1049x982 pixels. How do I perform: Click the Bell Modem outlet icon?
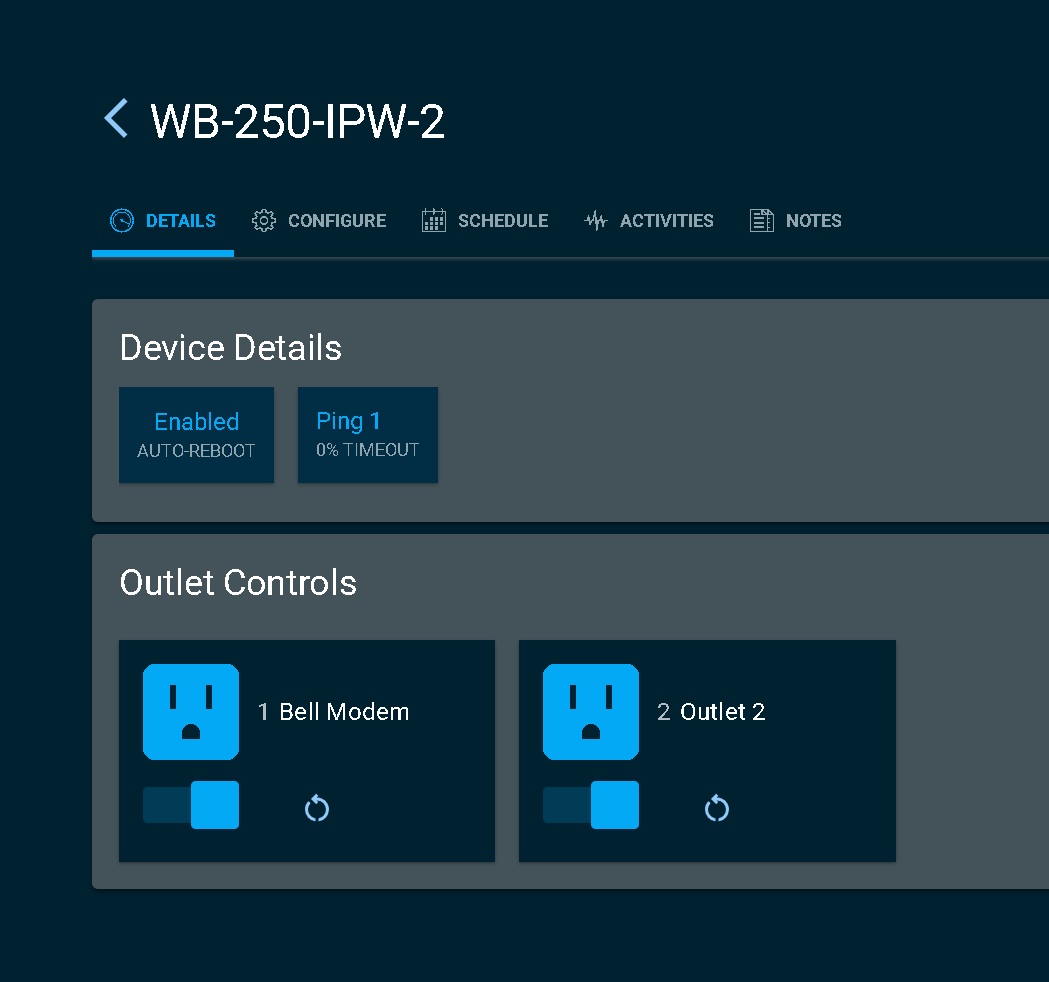point(191,712)
